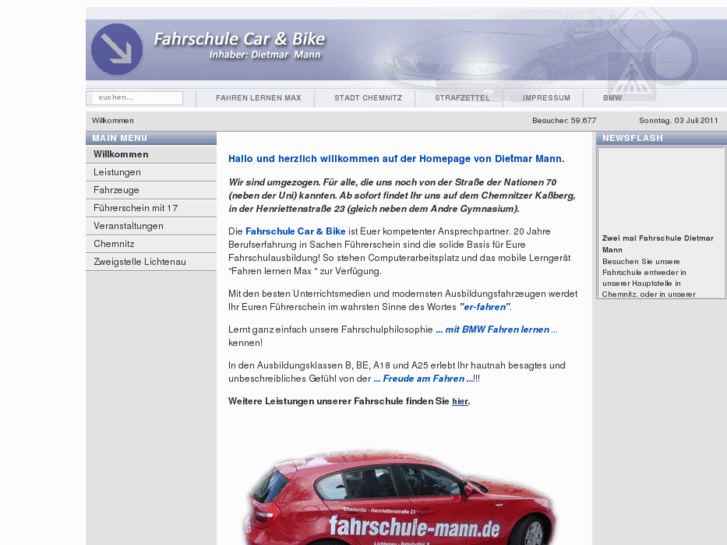Viewport: 727px width, 545px height.
Task: Click the Fahrschule Car & Bike header title
Action: pos(239,39)
